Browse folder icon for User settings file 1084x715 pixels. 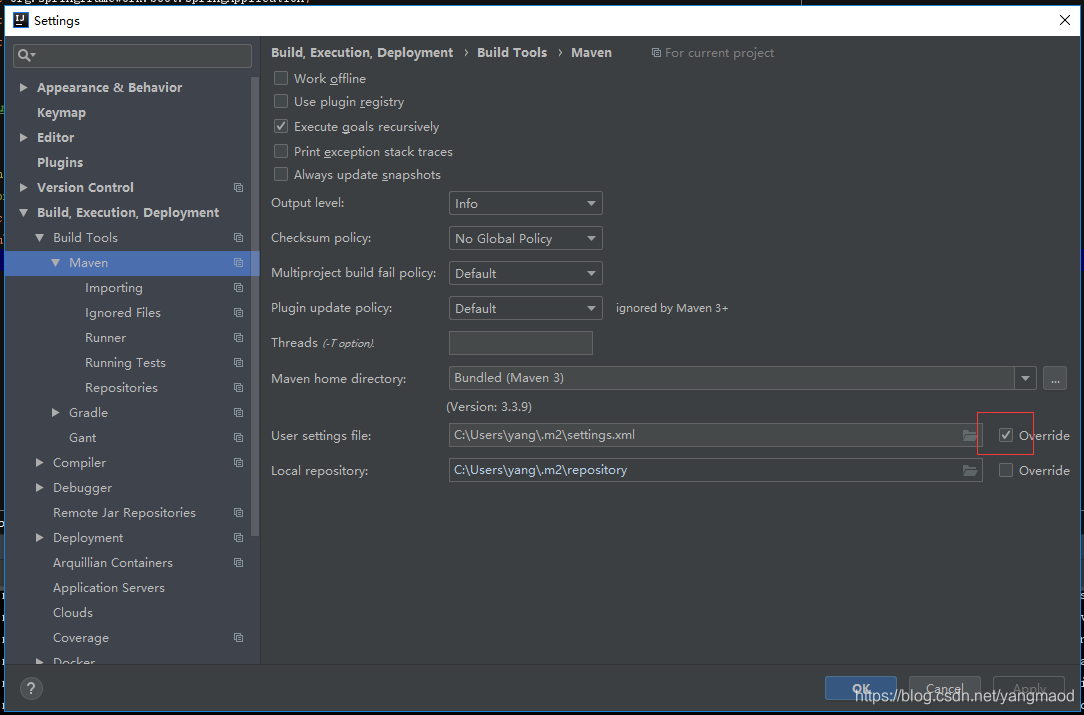970,436
